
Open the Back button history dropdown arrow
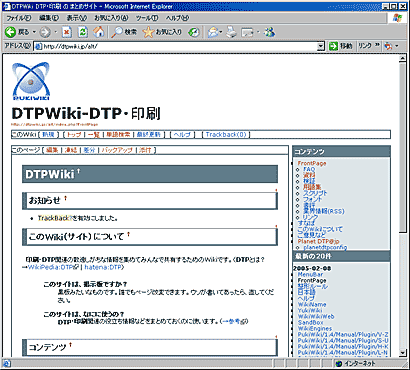click(34, 32)
